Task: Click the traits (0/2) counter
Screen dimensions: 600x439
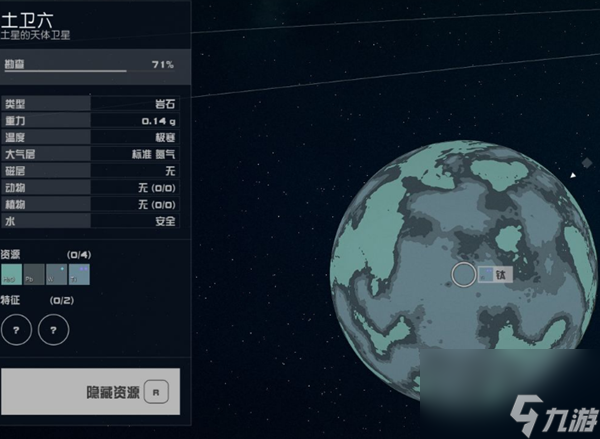Action: [x=62, y=300]
